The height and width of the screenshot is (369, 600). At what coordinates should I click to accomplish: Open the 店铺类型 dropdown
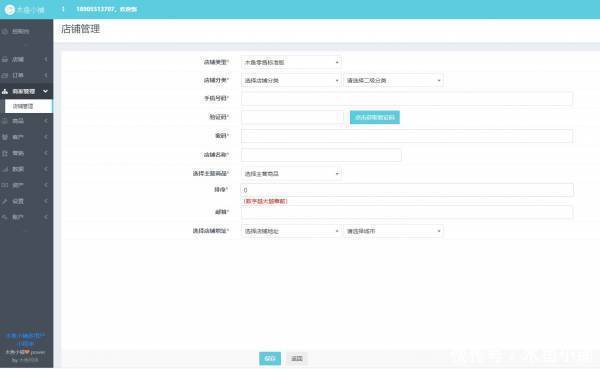pyautogui.click(x=291, y=62)
